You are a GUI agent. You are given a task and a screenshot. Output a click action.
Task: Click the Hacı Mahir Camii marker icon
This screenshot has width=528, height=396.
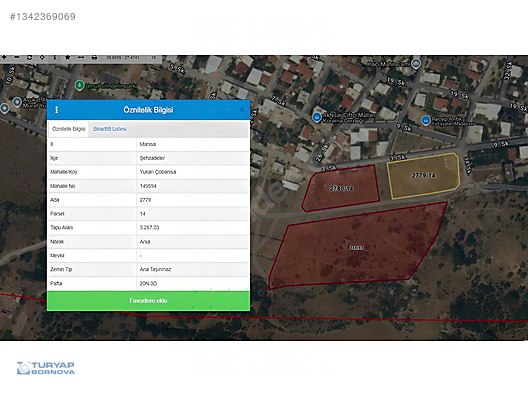pyautogui.click(x=416, y=63)
